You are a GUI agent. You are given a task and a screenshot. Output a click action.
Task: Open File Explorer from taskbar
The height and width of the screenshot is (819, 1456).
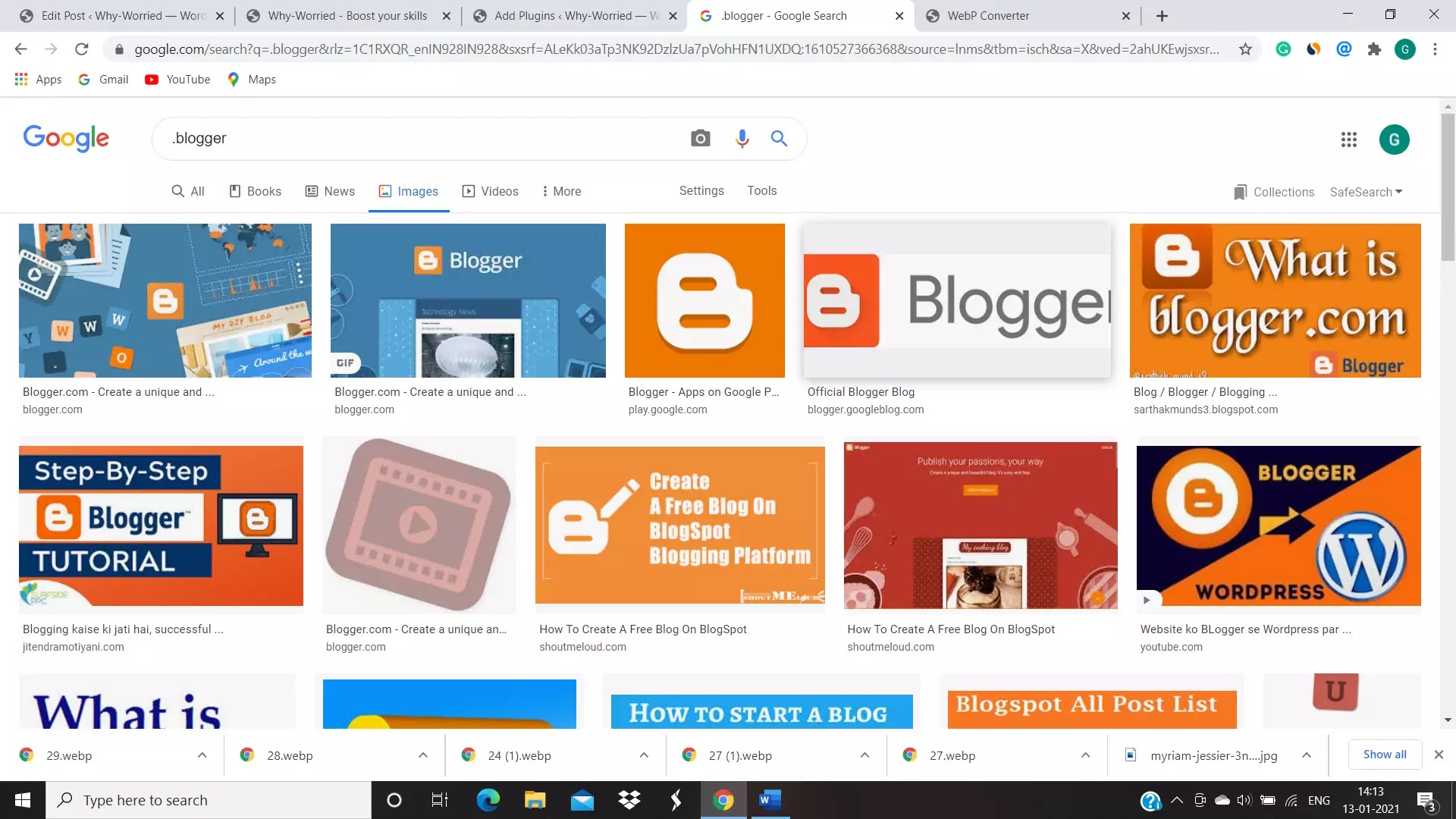tap(535, 800)
